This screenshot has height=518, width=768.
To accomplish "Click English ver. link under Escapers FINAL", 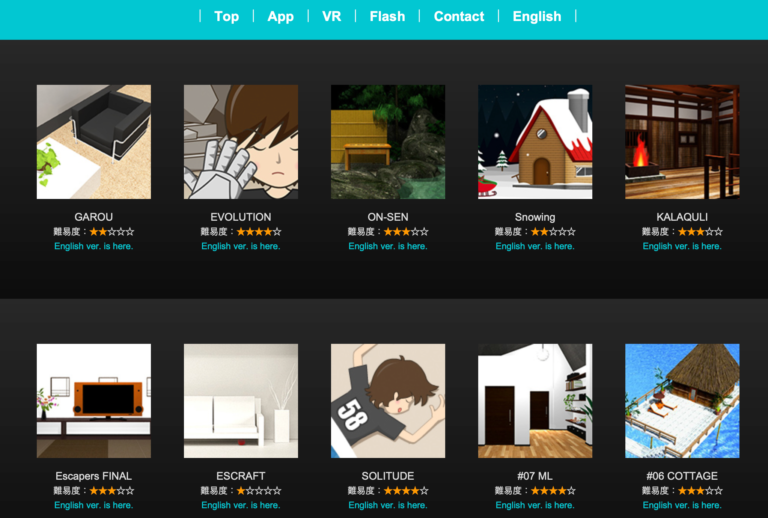I will point(94,505).
